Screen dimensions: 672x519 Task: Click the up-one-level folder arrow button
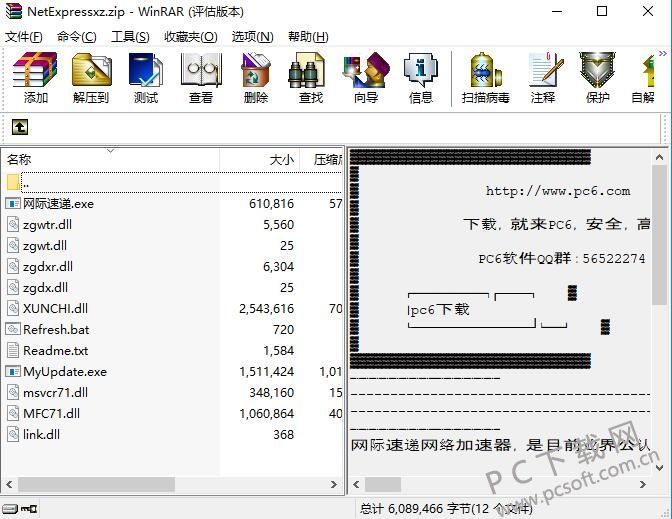pos(20,127)
